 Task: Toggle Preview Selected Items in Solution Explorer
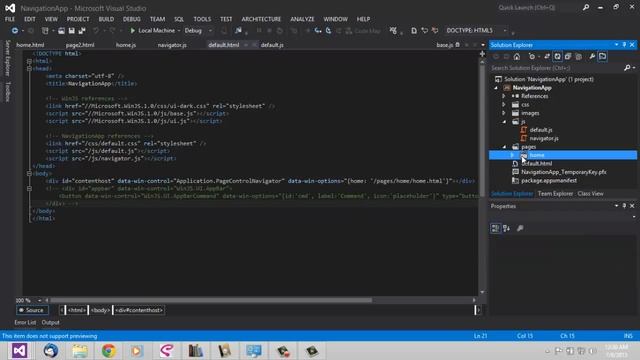(x=602, y=57)
